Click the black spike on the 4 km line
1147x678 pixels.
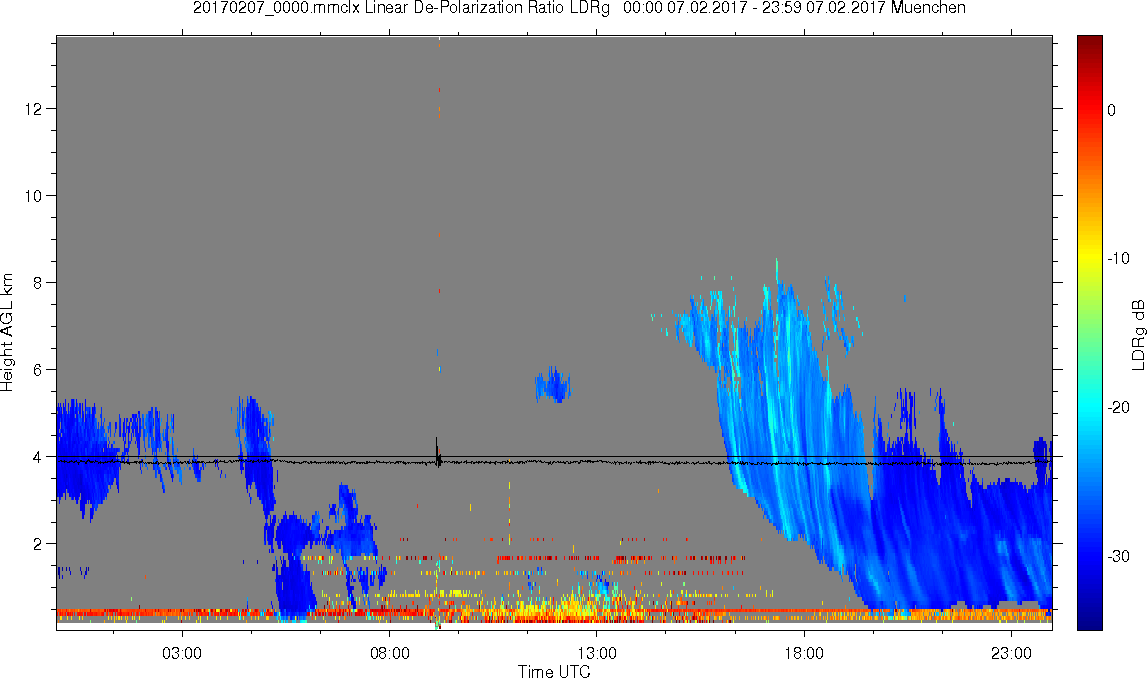point(437,453)
